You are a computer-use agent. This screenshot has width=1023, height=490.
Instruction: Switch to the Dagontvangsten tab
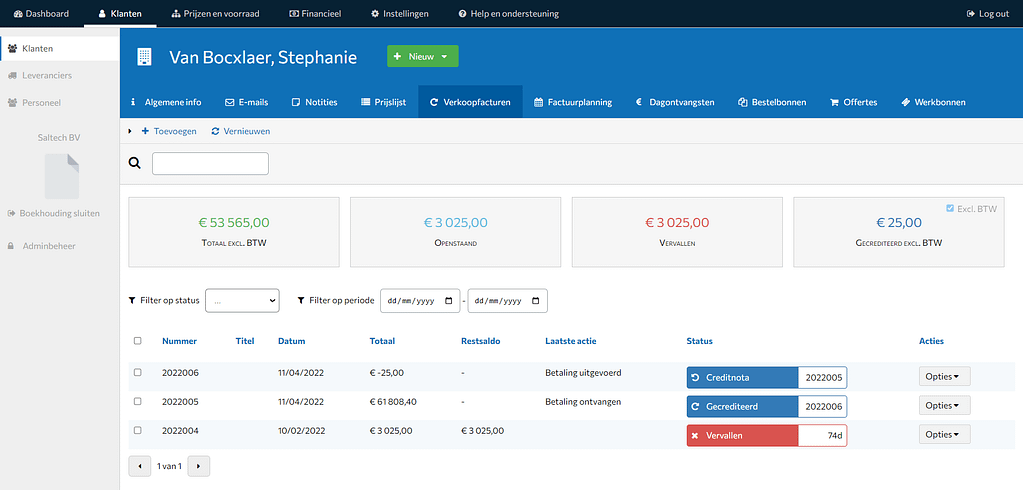pos(675,102)
